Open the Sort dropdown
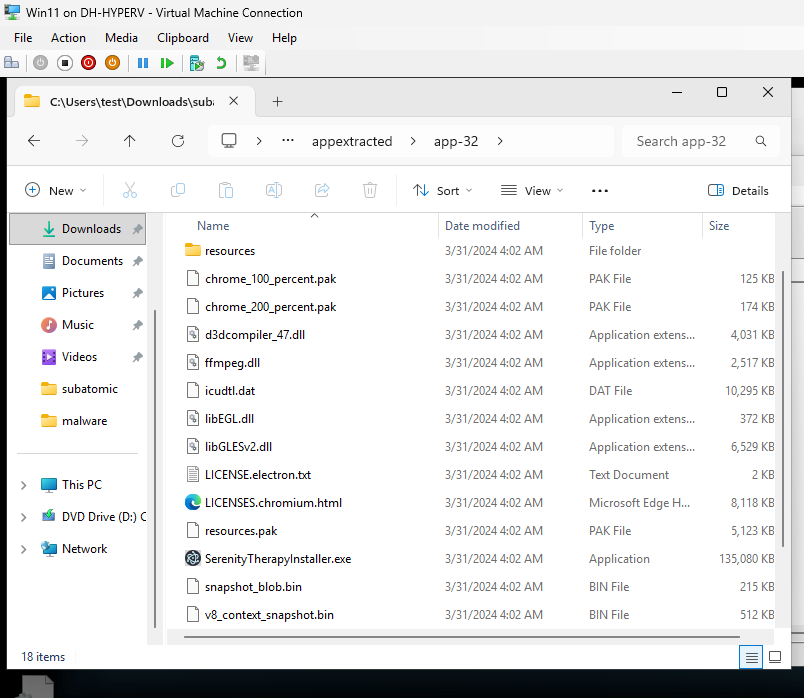 (x=442, y=191)
